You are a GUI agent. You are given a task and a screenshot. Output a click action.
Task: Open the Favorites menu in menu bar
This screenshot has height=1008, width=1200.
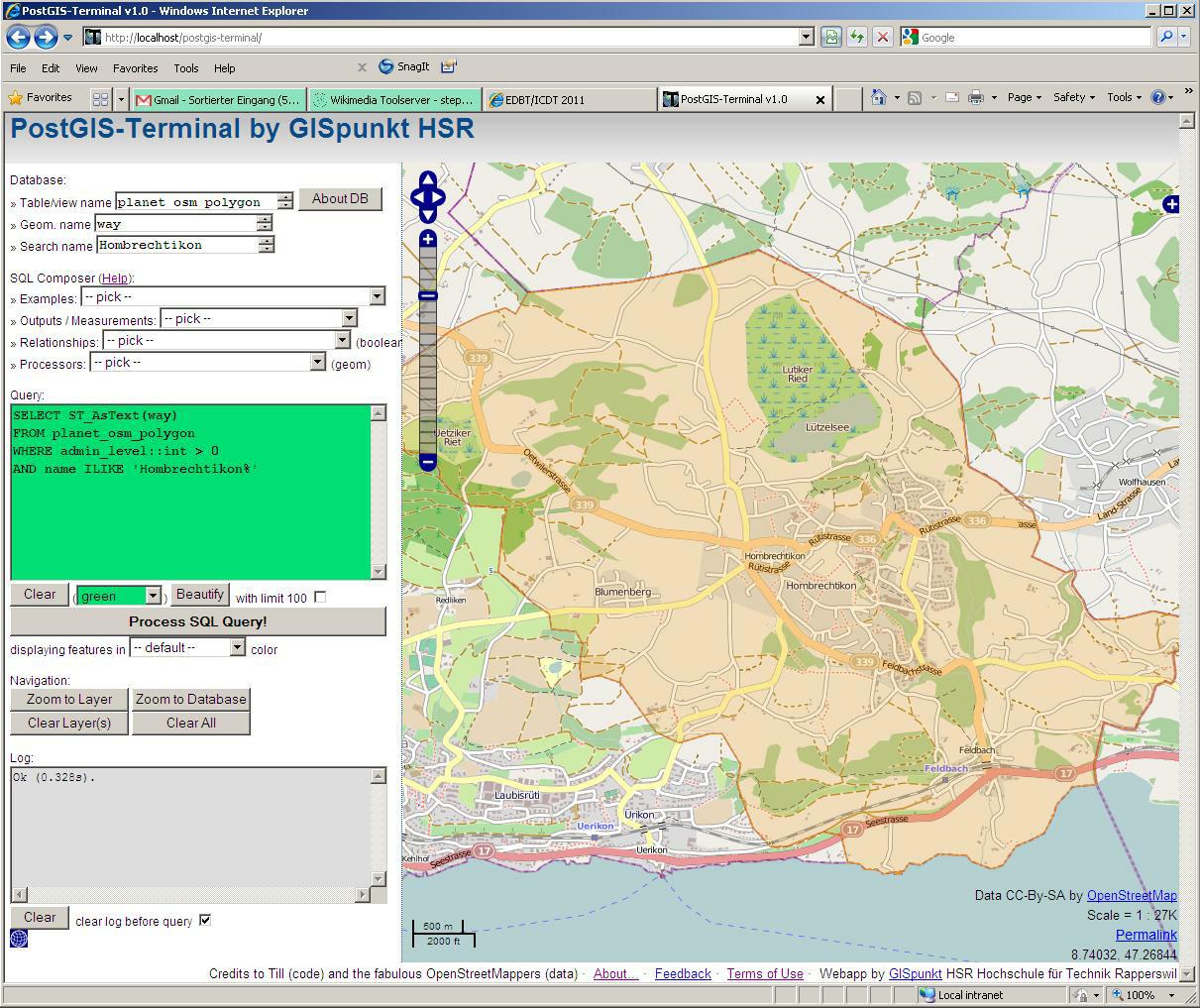135,68
